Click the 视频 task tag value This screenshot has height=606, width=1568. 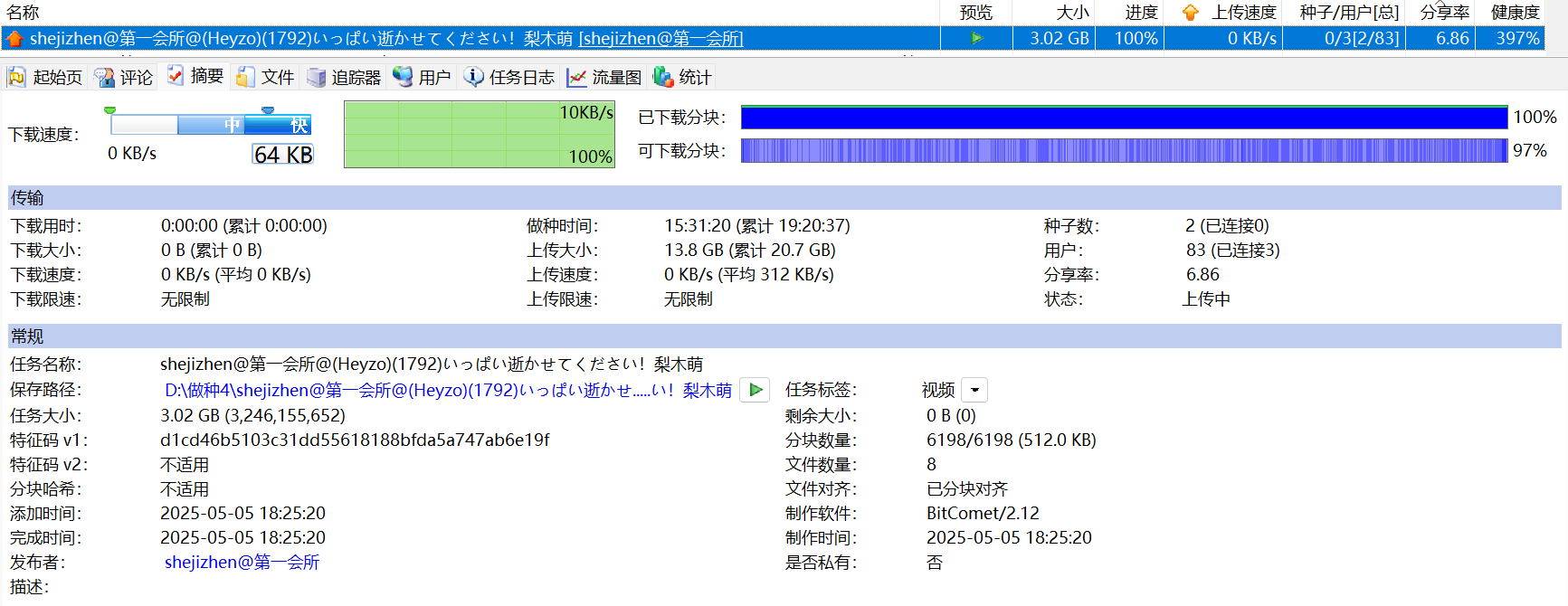click(x=938, y=390)
